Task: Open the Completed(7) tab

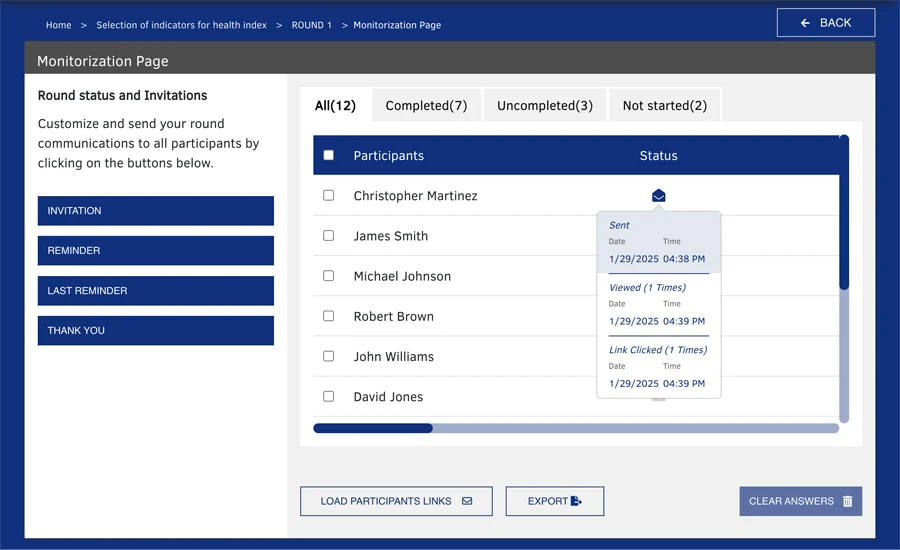Action: [x=426, y=105]
